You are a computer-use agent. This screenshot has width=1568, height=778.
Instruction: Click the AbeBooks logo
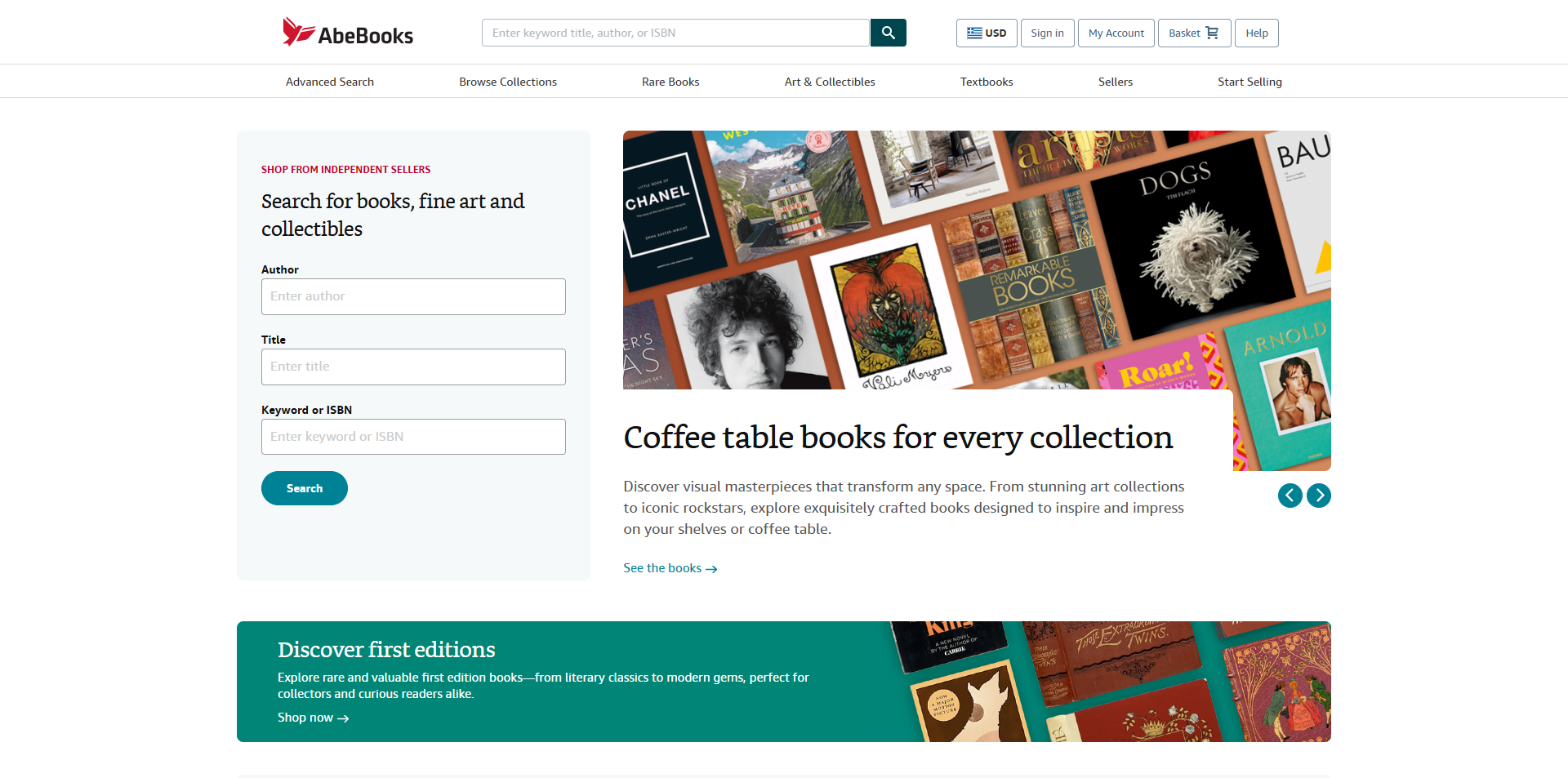pos(346,32)
